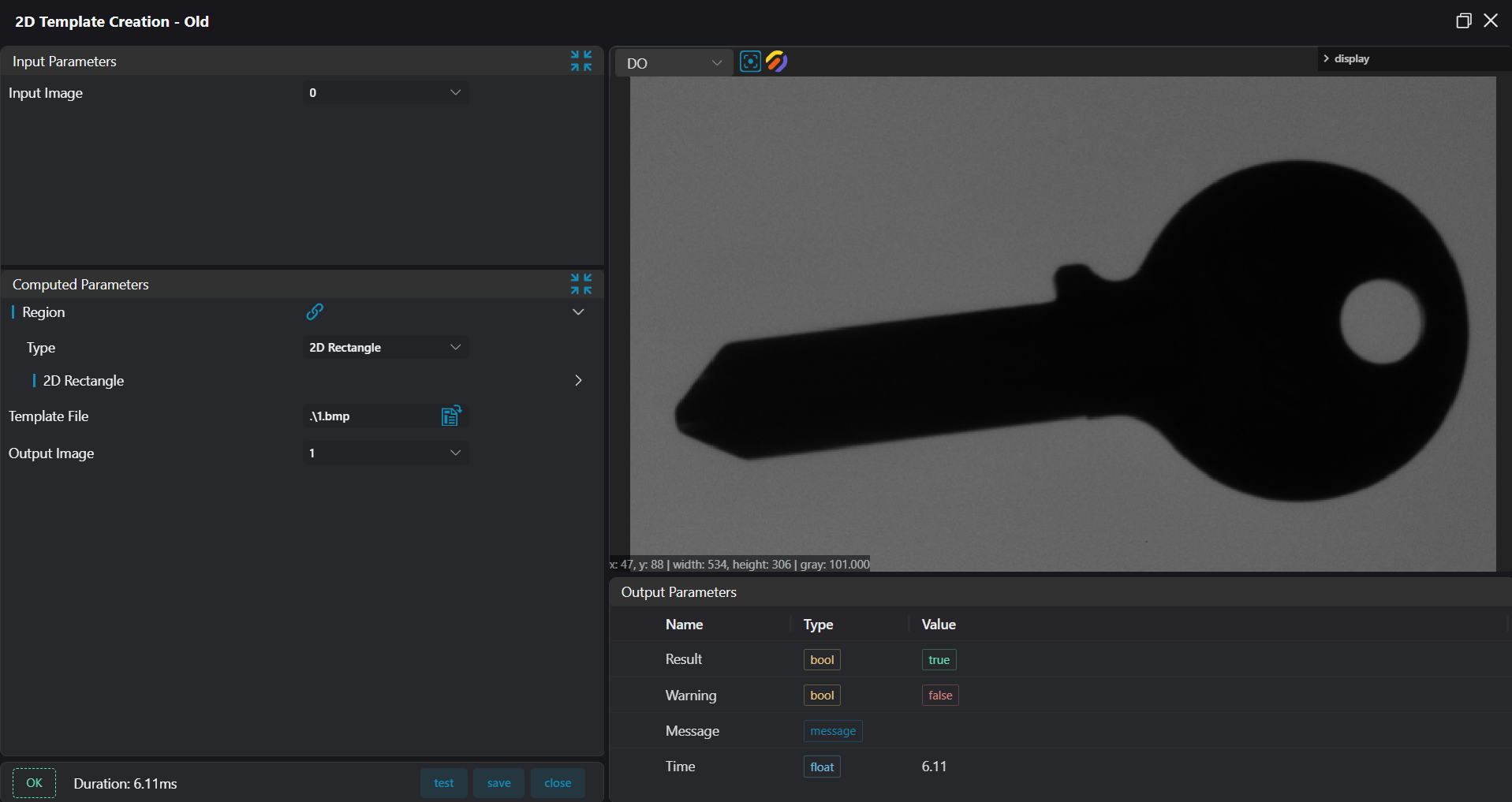Close the 2D Template Creation window
1512x802 pixels.
coord(1491,21)
